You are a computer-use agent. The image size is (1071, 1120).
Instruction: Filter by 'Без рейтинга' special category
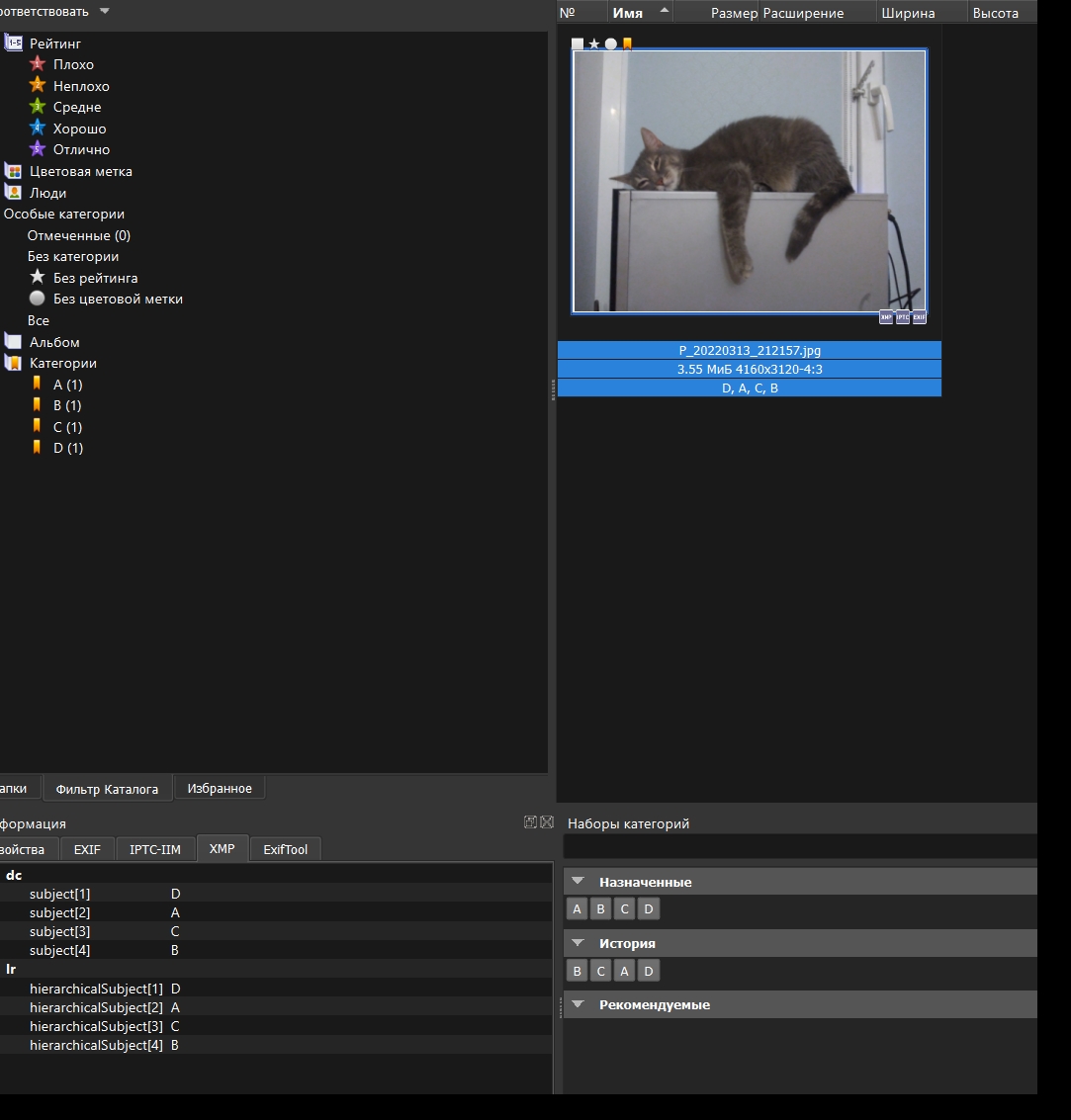point(95,278)
